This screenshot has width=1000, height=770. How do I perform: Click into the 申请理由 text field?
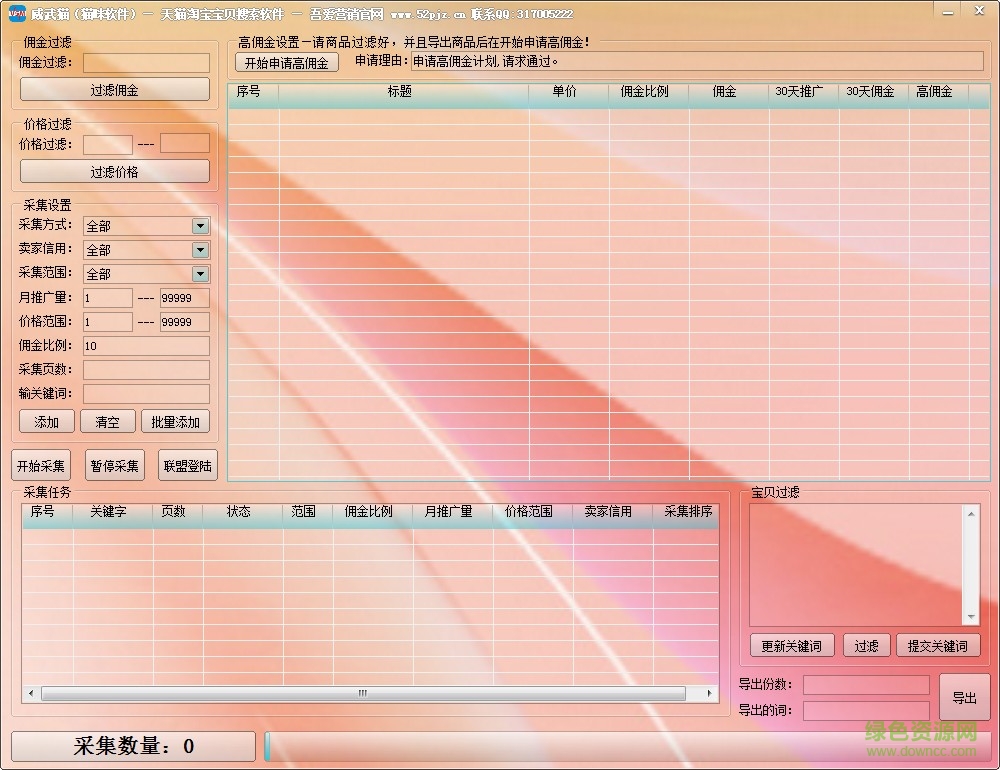(696, 61)
